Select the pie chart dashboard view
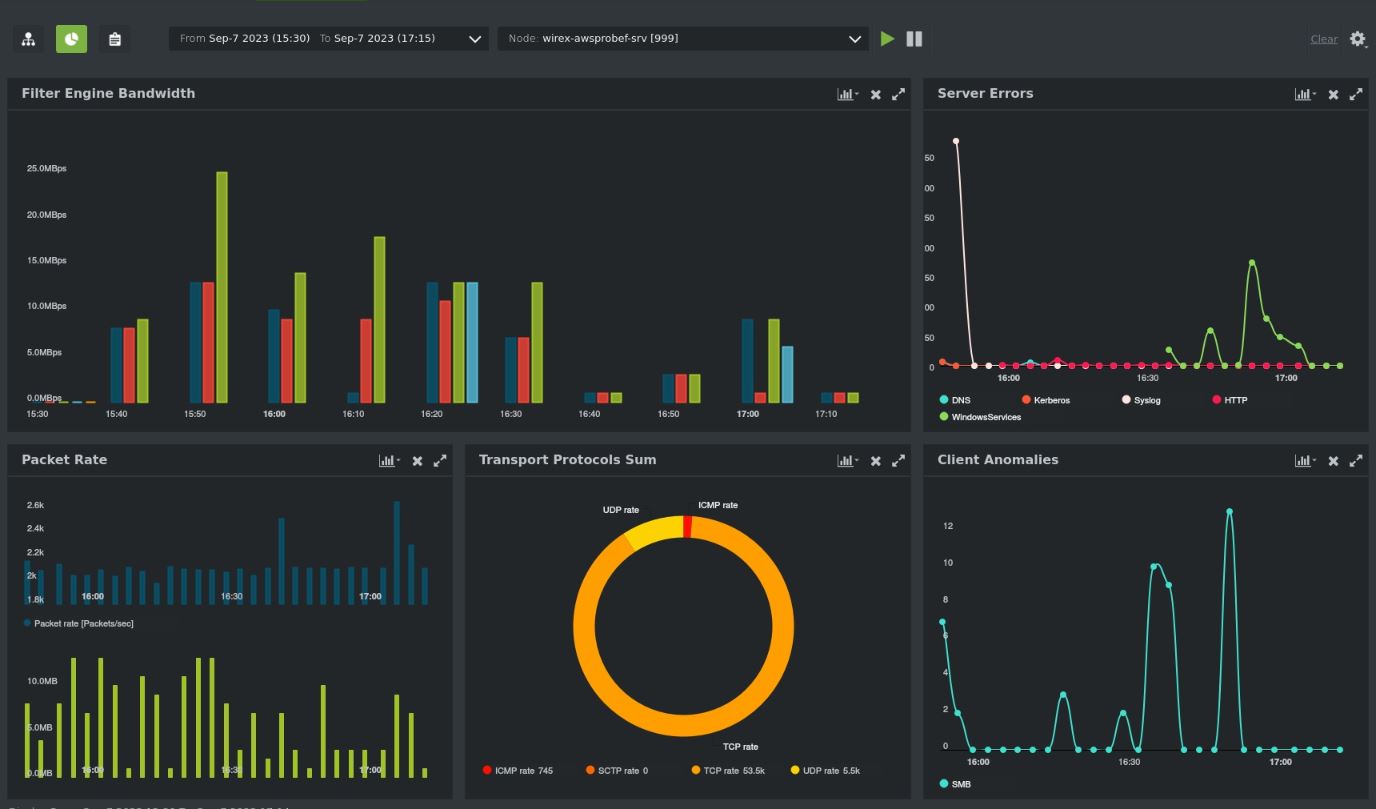Screen dimensions: 1376x809 point(71,39)
